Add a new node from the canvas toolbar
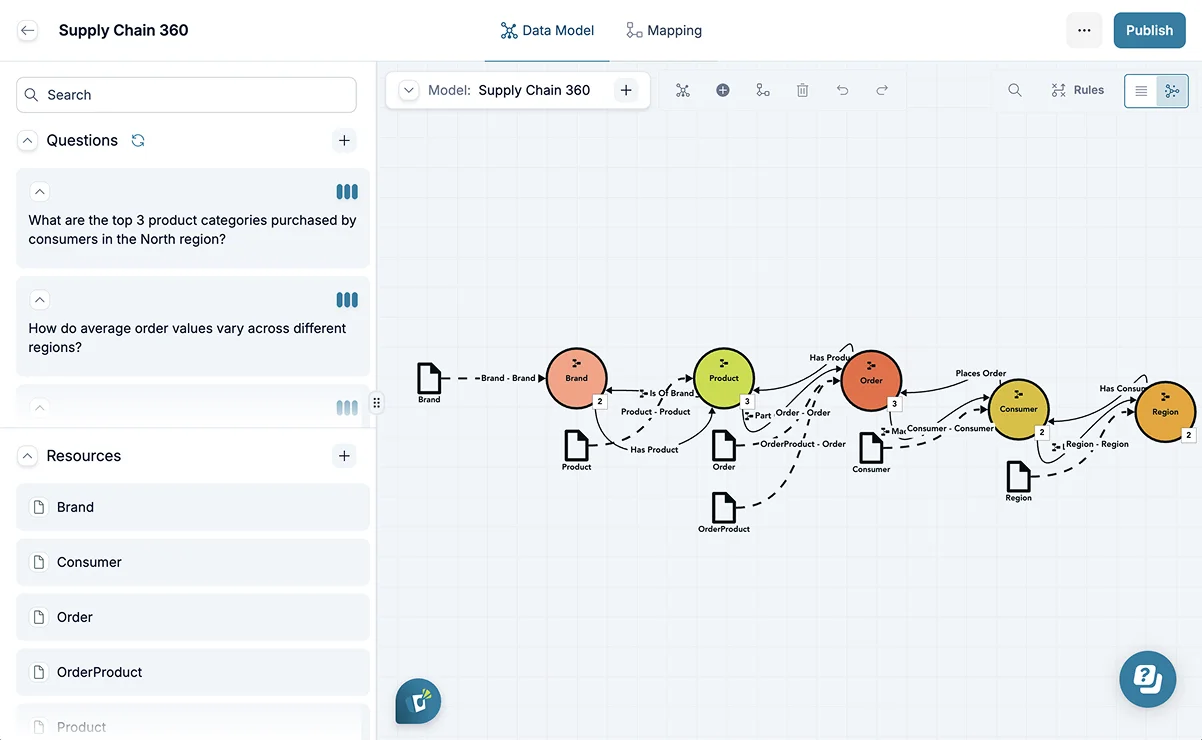 tap(723, 90)
